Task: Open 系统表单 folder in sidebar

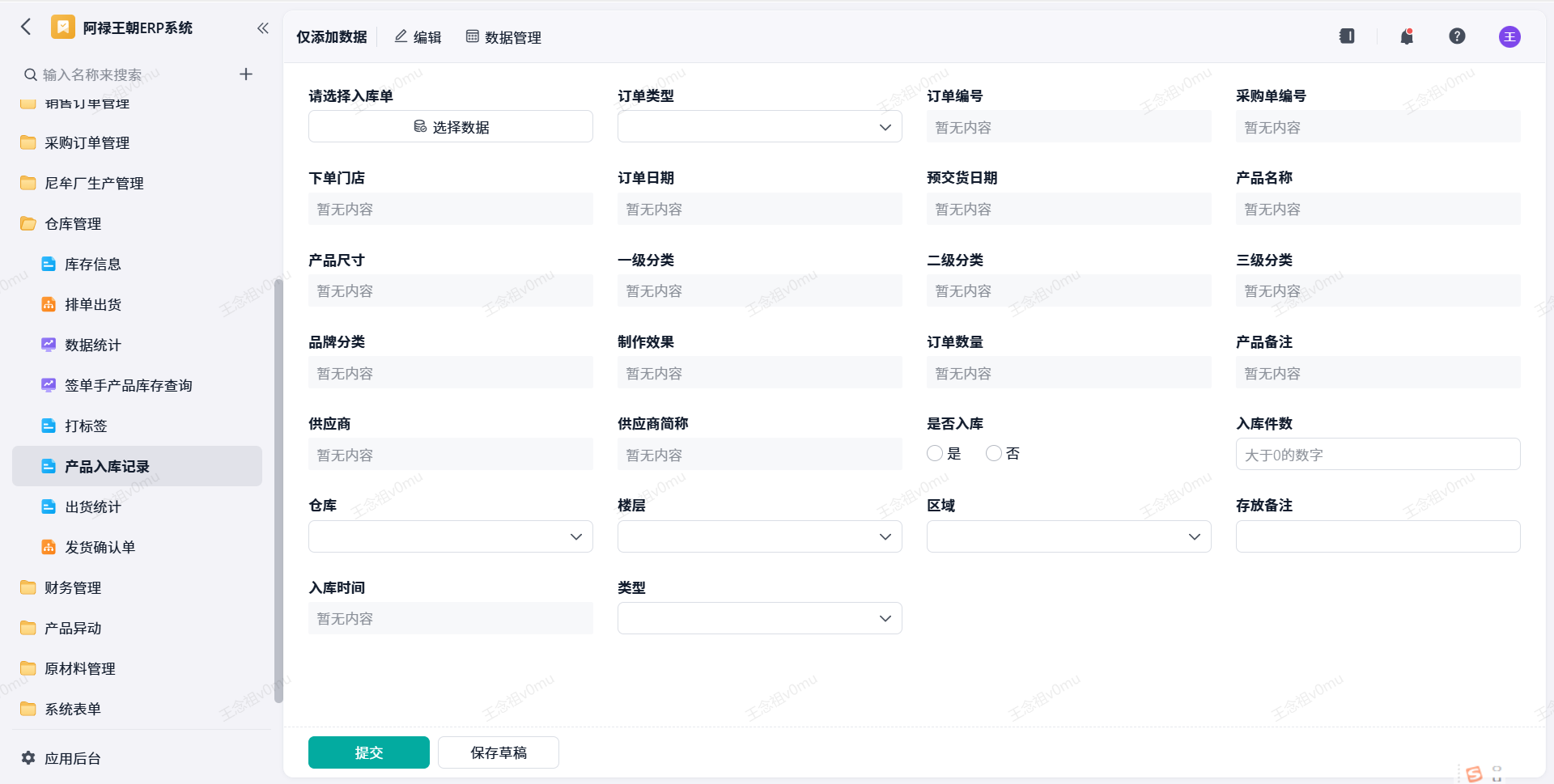Action: coord(138,709)
